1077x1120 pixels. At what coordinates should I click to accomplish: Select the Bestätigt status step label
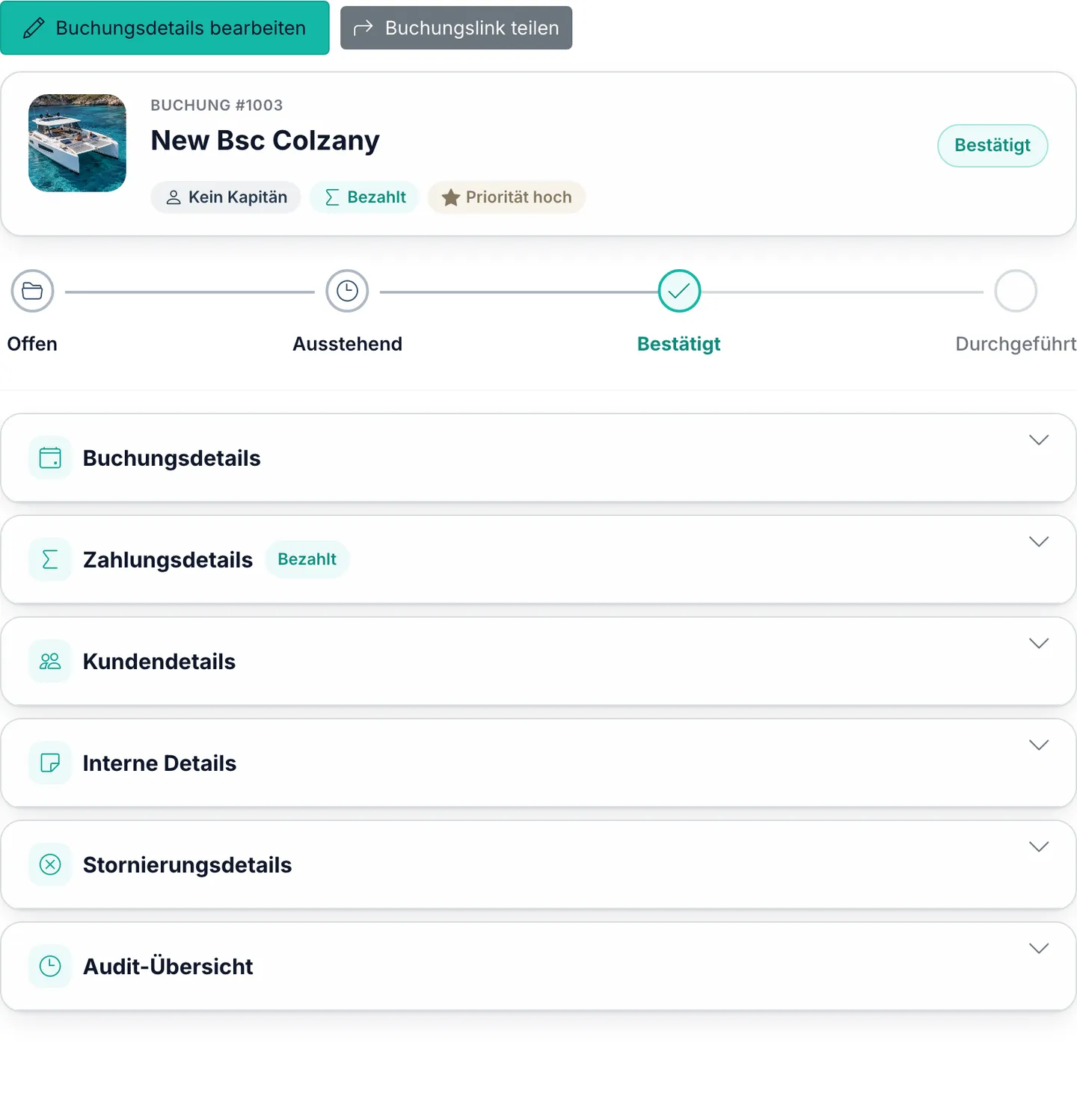(679, 344)
